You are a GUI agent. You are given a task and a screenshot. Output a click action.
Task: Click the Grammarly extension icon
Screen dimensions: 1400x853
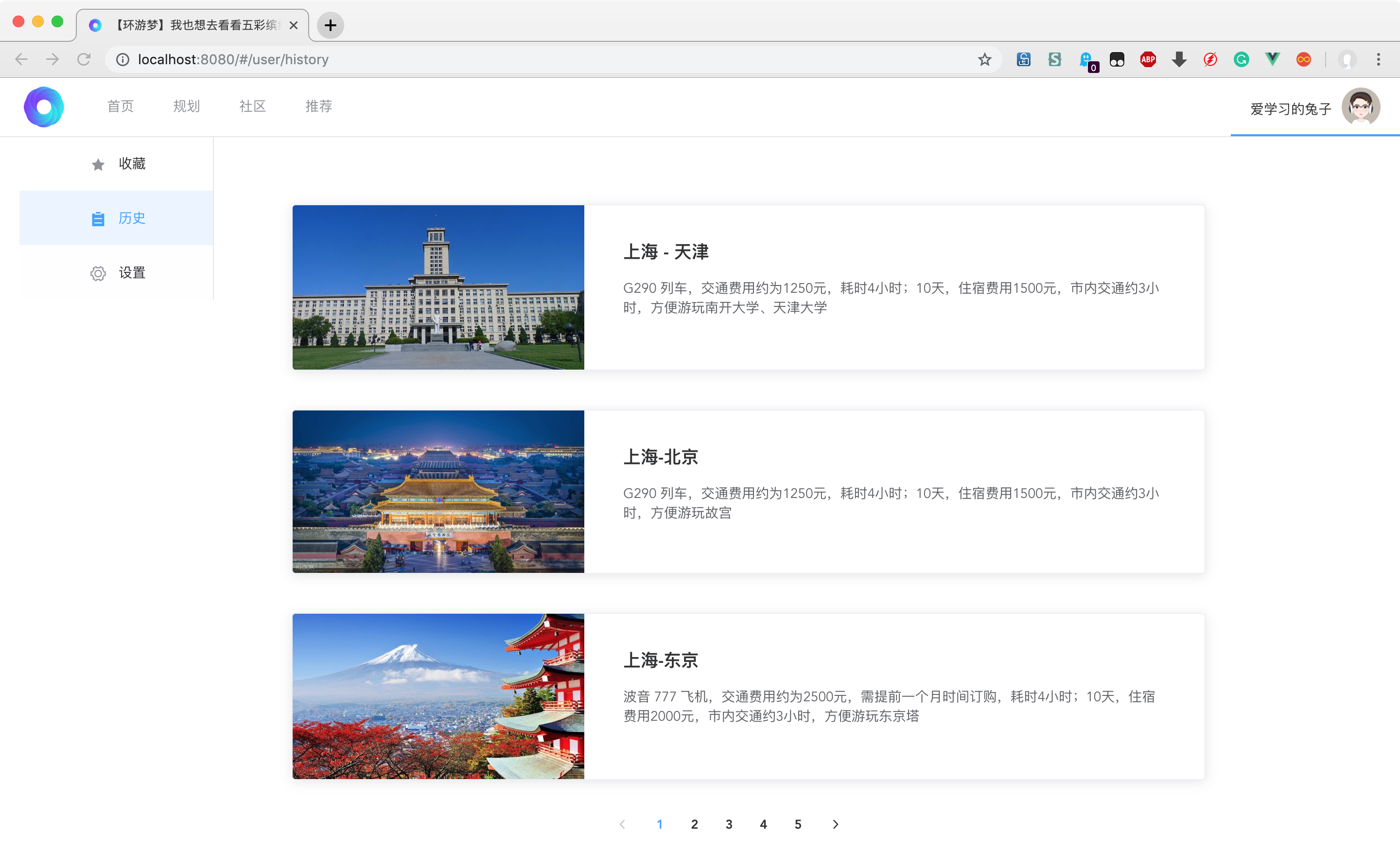coord(1241,60)
